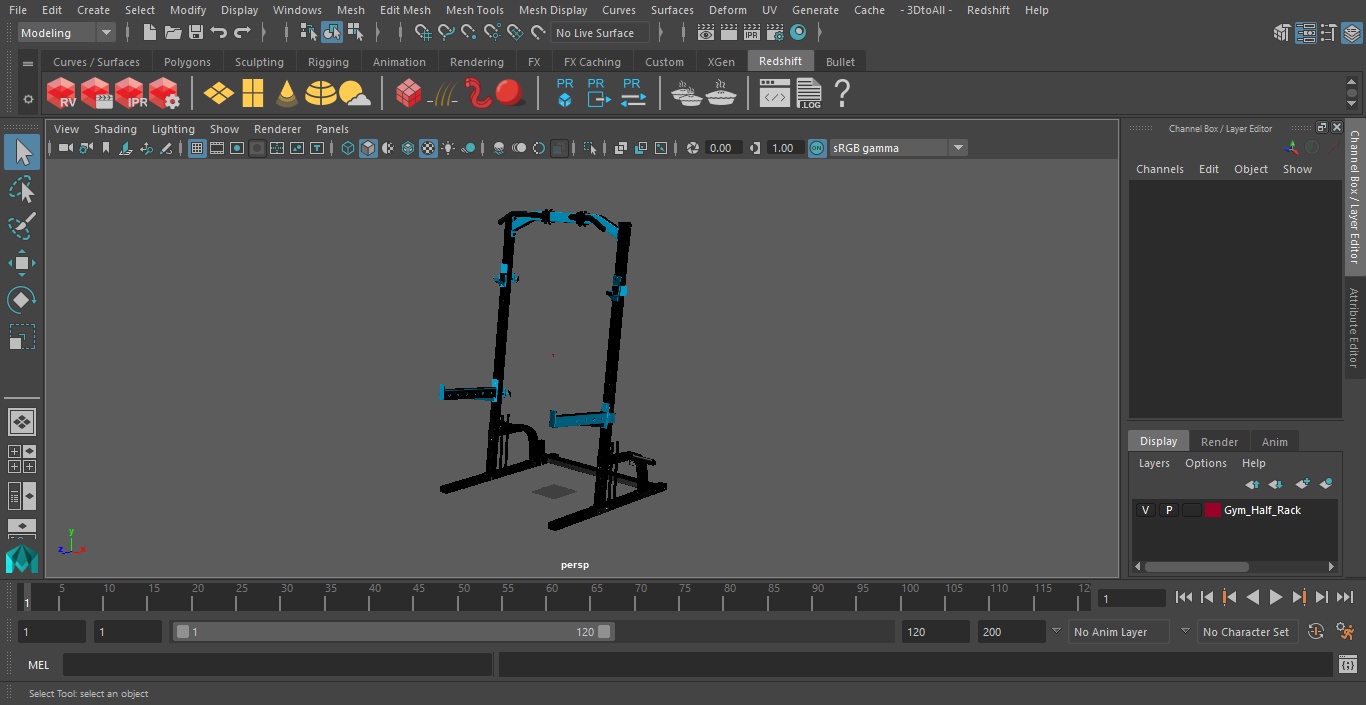Open shelf options gear menu
The width and height of the screenshot is (1366, 705).
tap(28, 99)
